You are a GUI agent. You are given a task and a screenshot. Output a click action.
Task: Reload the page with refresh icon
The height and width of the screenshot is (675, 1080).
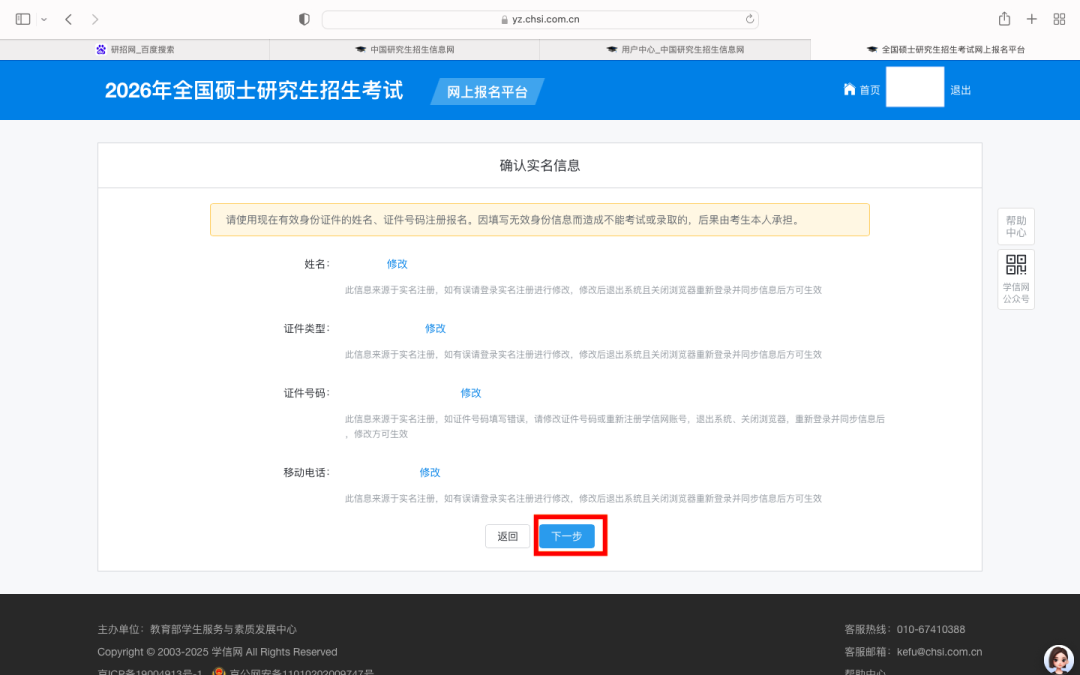tap(750, 19)
